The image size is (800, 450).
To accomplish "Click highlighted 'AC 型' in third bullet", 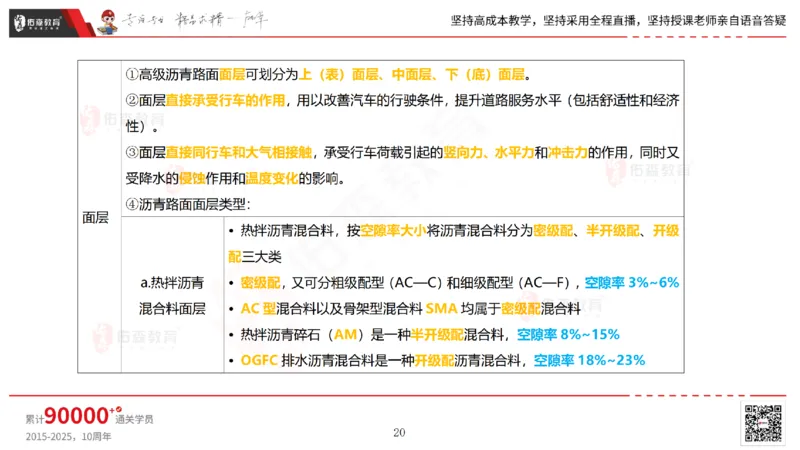I will click(x=258, y=309).
